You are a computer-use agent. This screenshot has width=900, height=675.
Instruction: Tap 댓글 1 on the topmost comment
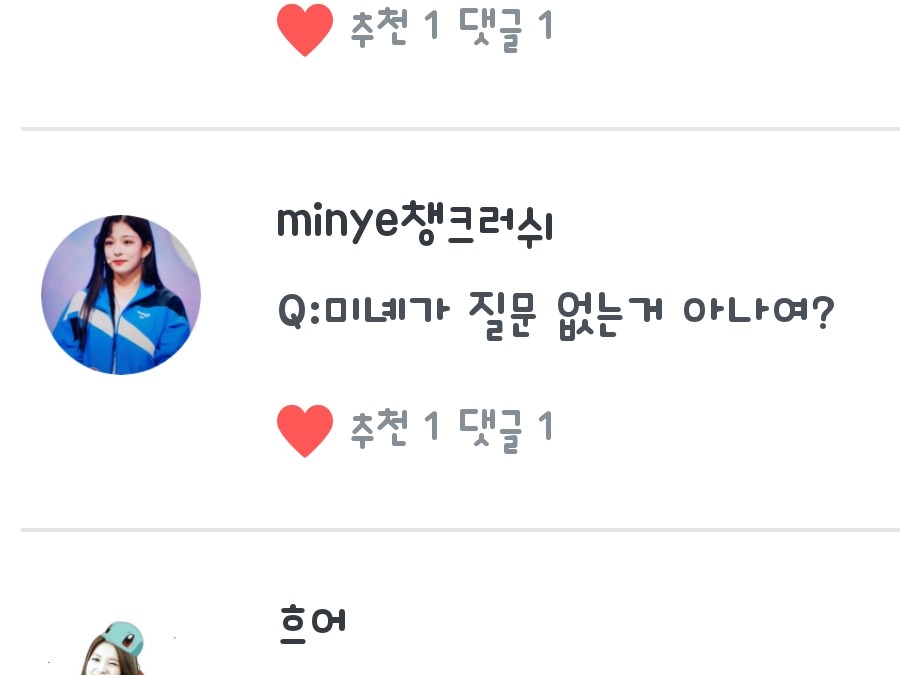click(506, 29)
